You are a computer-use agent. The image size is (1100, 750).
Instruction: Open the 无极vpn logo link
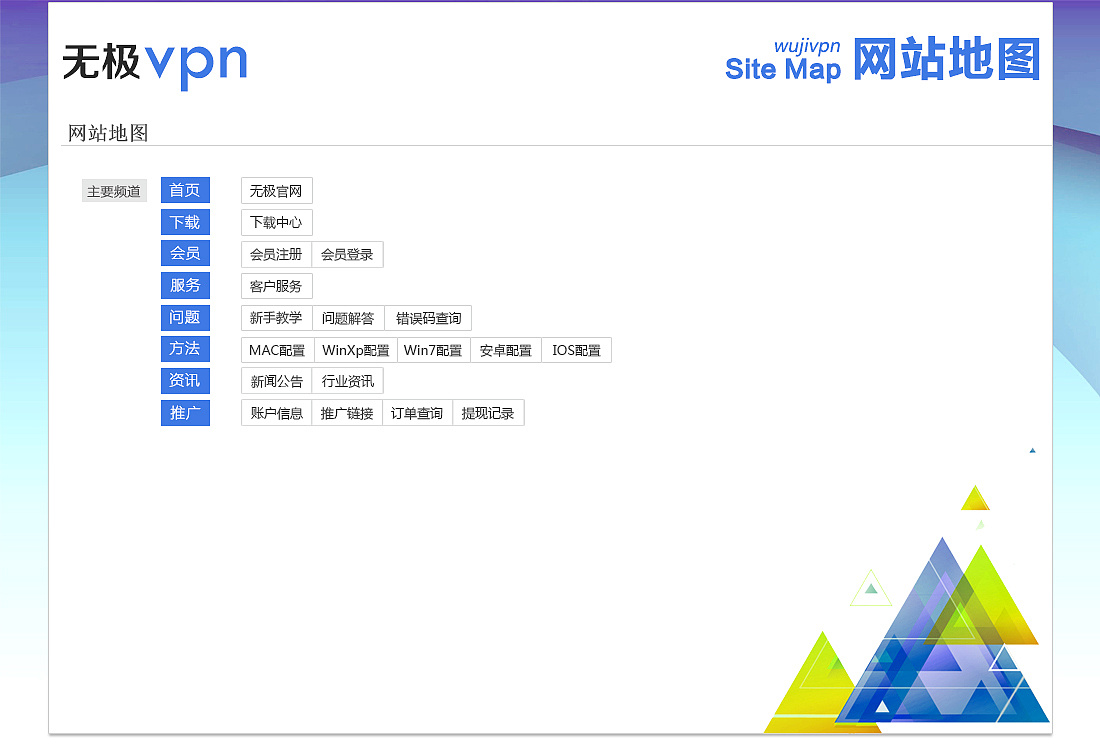(x=155, y=62)
